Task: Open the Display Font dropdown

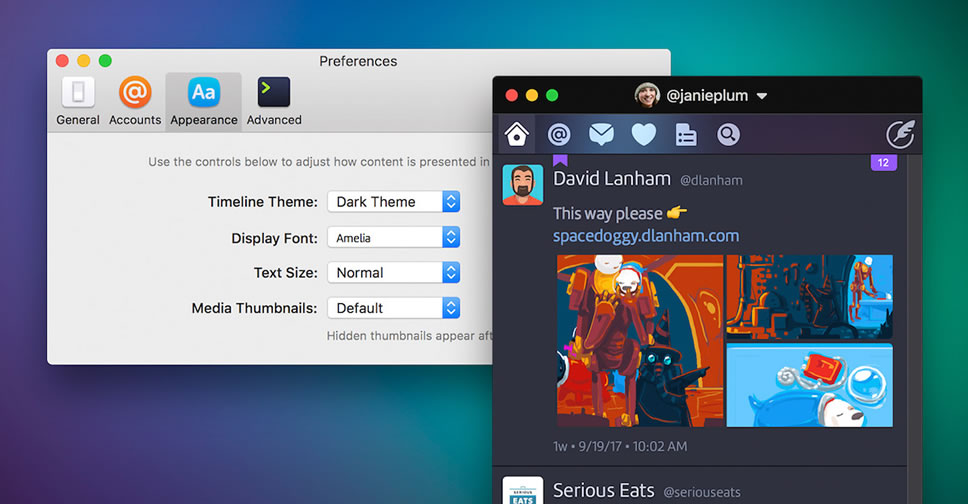Action: click(x=393, y=238)
